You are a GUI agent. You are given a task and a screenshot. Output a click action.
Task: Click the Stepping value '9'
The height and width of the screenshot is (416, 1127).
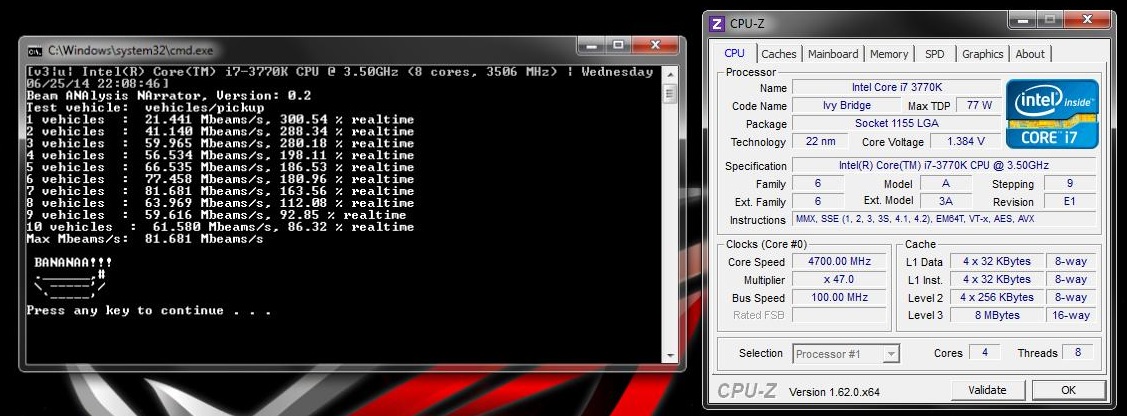tap(1070, 183)
